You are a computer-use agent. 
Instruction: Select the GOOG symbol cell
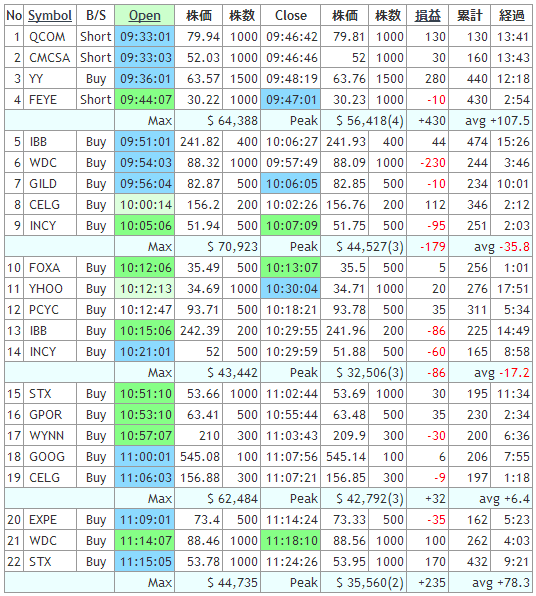coord(50,457)
